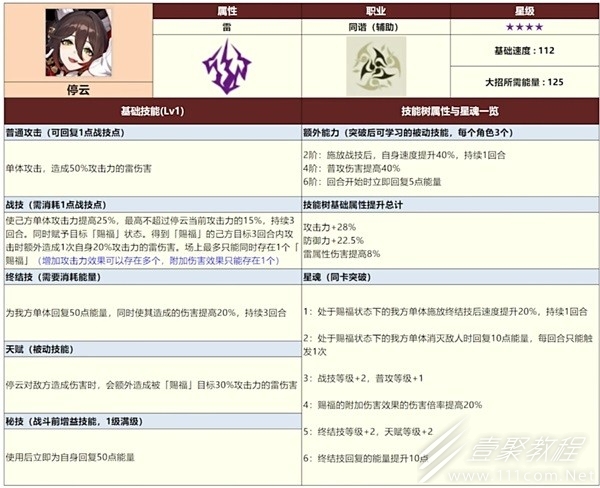Select the 星魂（同卡突破） heading
This screenshot has width=600, height=488.
coord(450,277)
